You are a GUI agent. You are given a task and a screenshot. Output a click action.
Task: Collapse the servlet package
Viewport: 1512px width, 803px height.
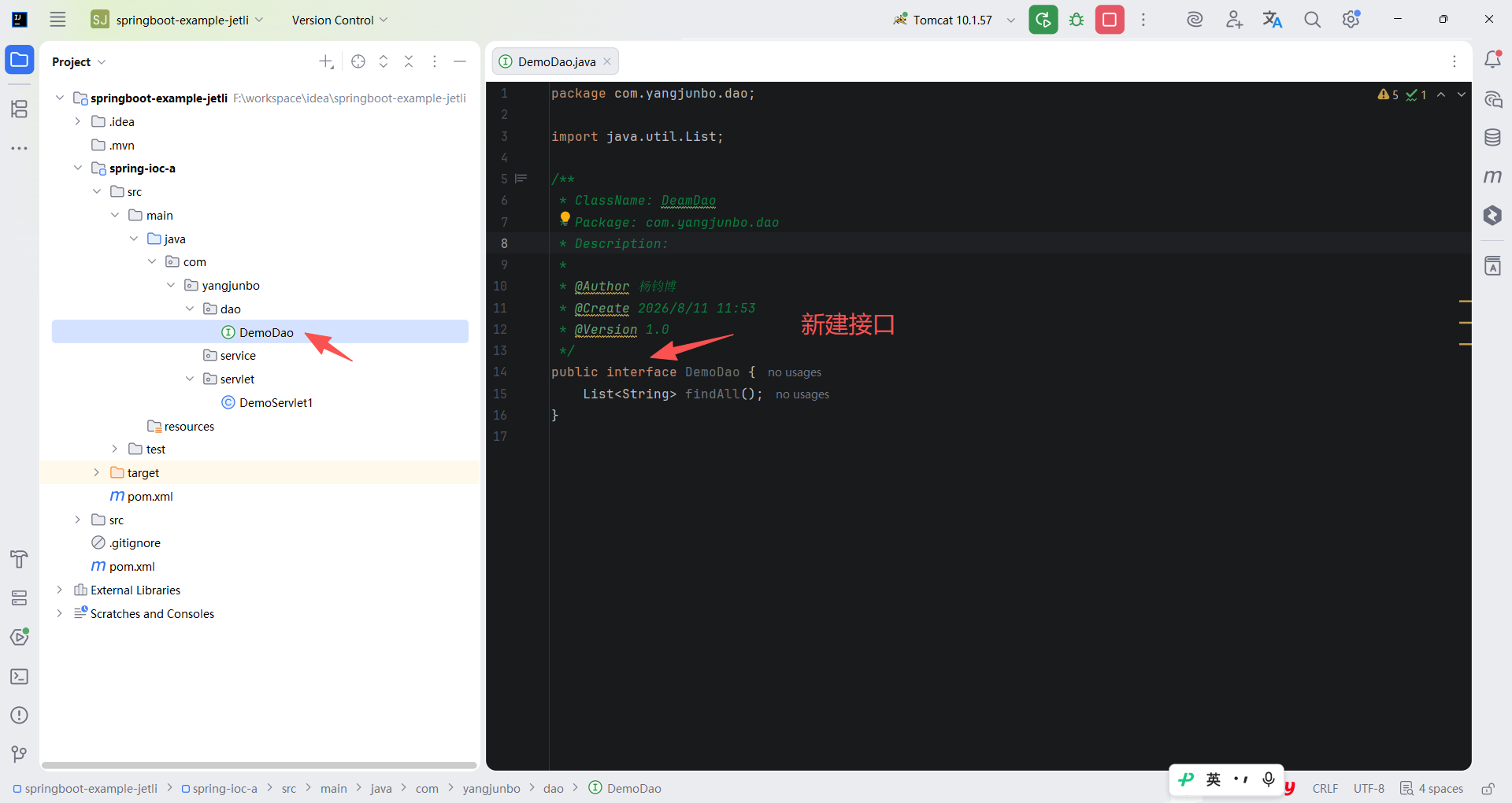point(190,379)
